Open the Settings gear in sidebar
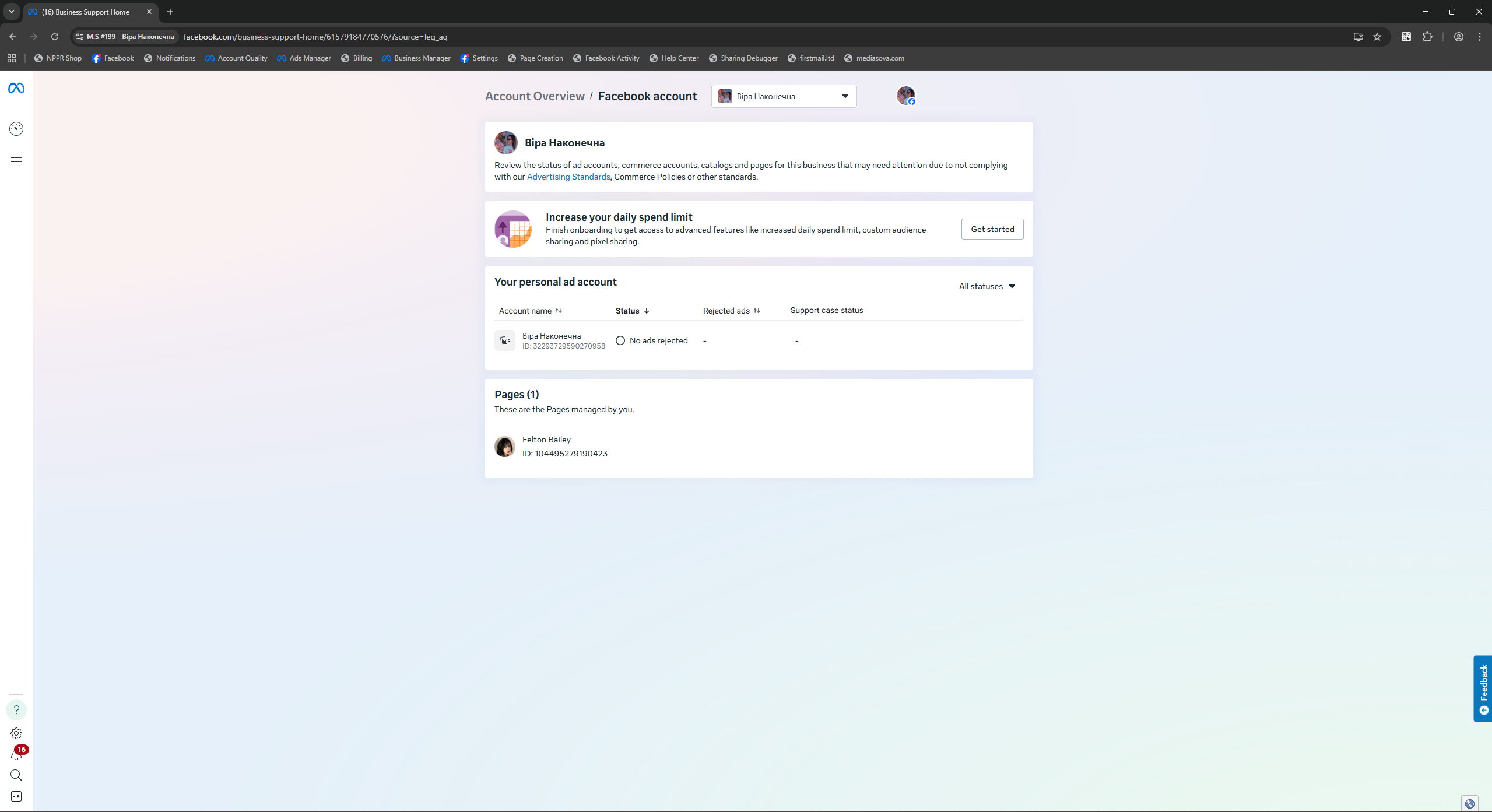 (x=16, y=733)
